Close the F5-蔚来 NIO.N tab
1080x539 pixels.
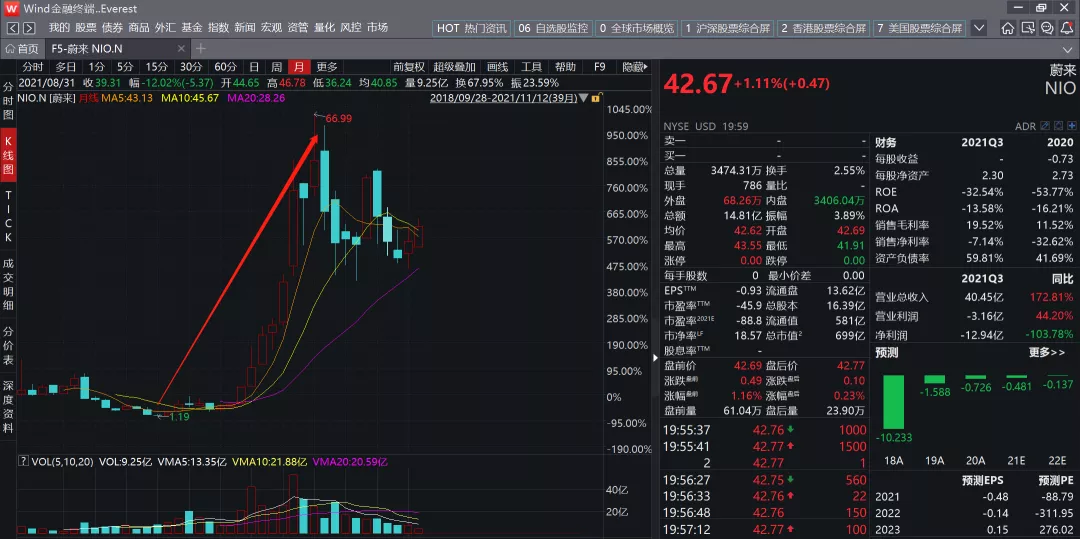181,48
